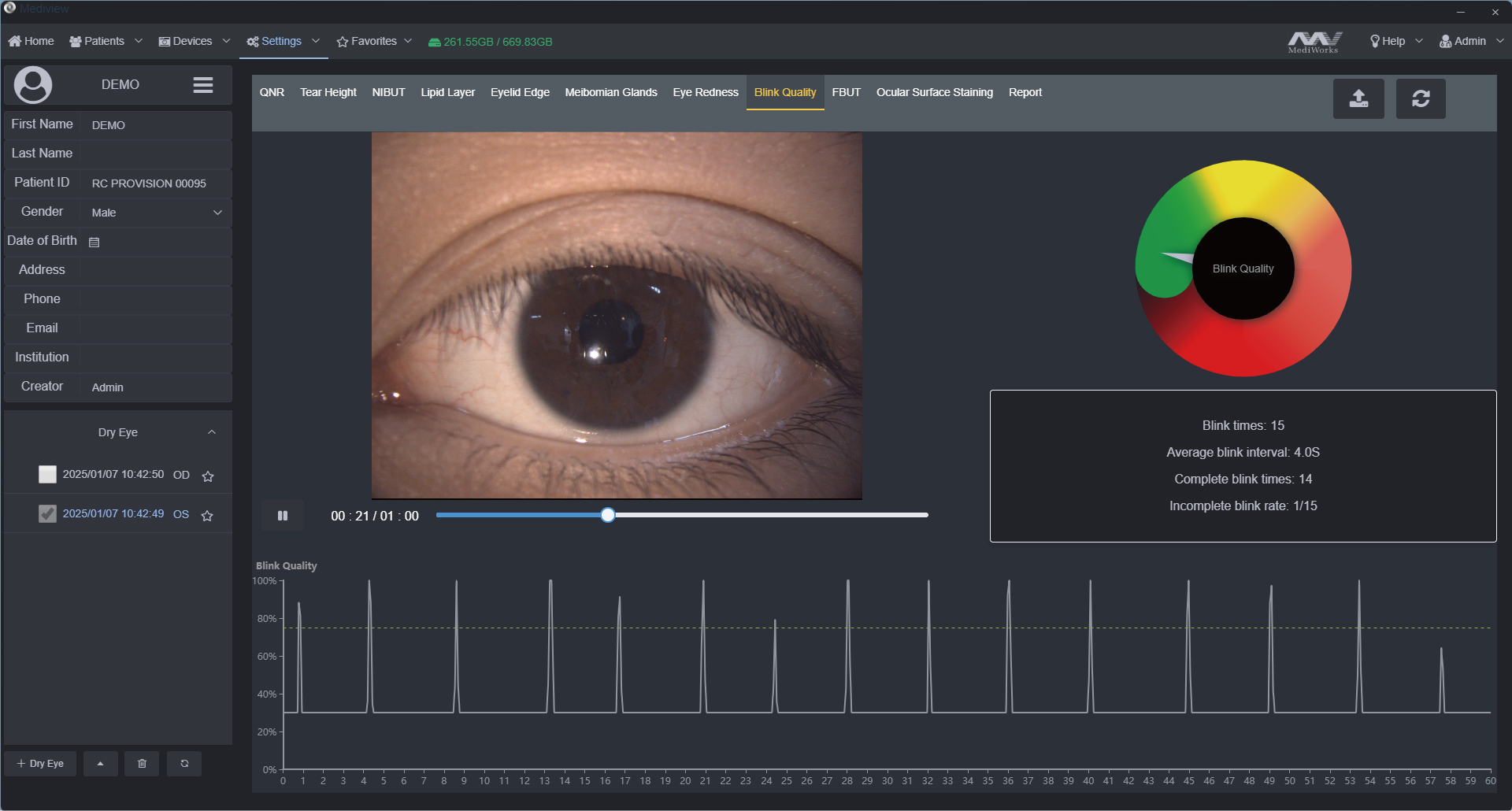Image resolution: width=1512 pixels, height=811 pixels.
Task: Click the upload/export icon button
Action: (1358, 98)
